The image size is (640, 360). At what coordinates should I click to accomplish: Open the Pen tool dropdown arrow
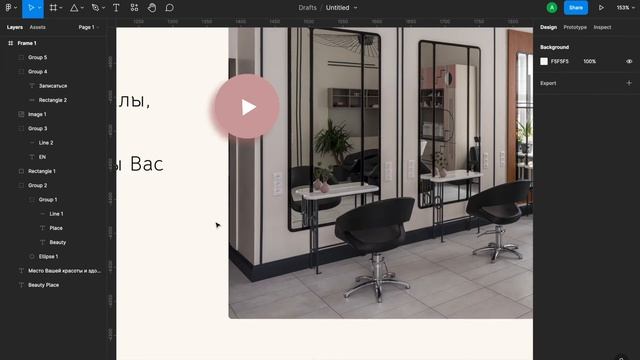[x=103, y=8]
